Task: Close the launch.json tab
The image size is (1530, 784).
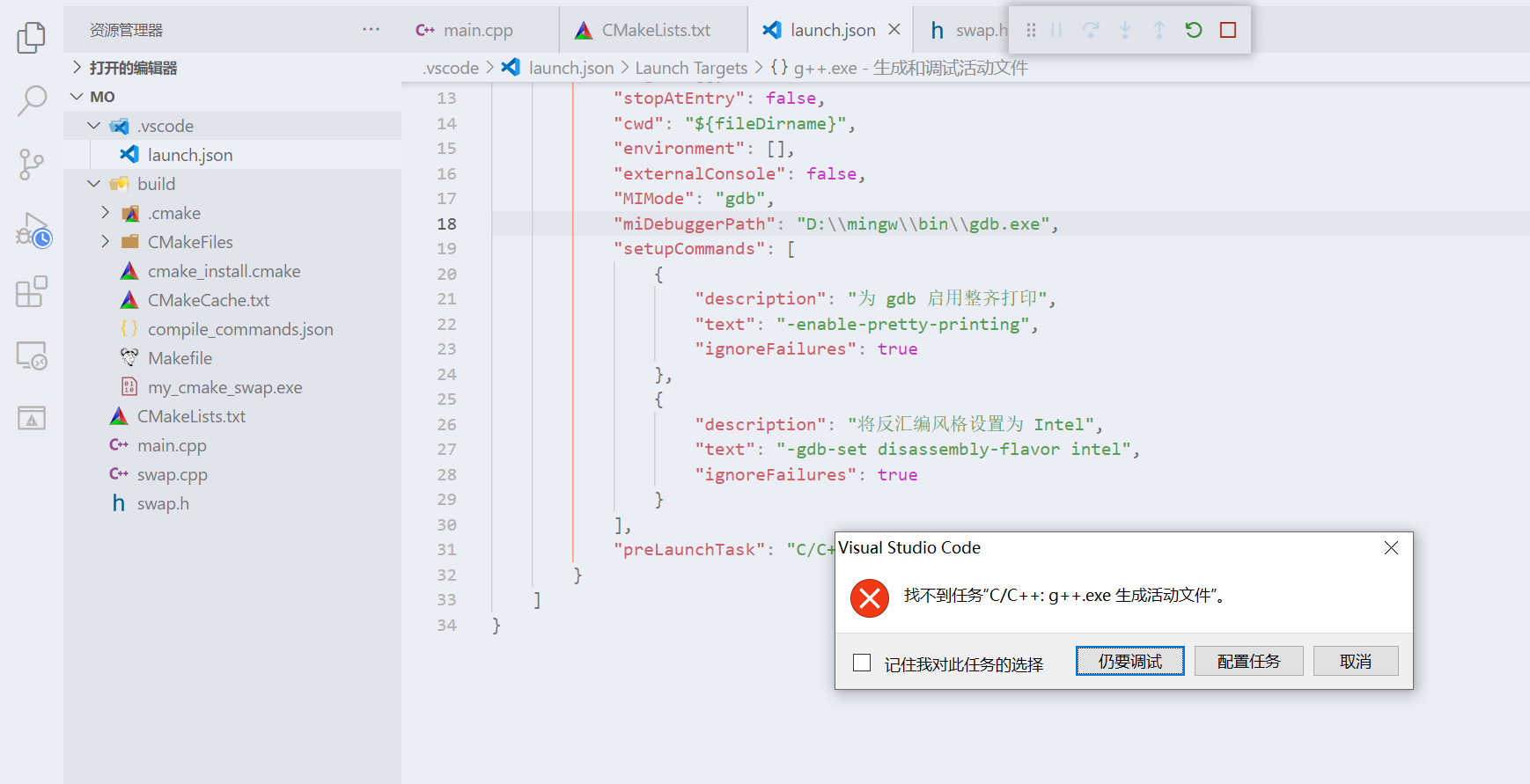Action: pyautogui.click(x=894, y=30)
